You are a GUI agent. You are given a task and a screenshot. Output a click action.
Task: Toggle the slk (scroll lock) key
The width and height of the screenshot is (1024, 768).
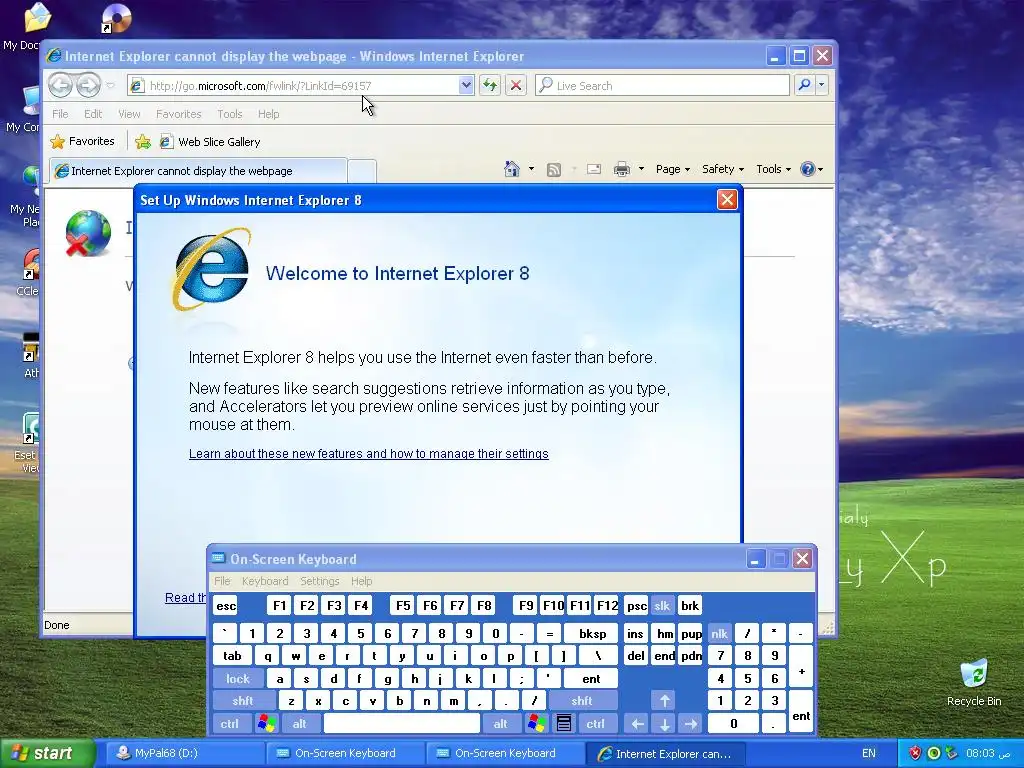pyautogui.click(x=662, y=605)
